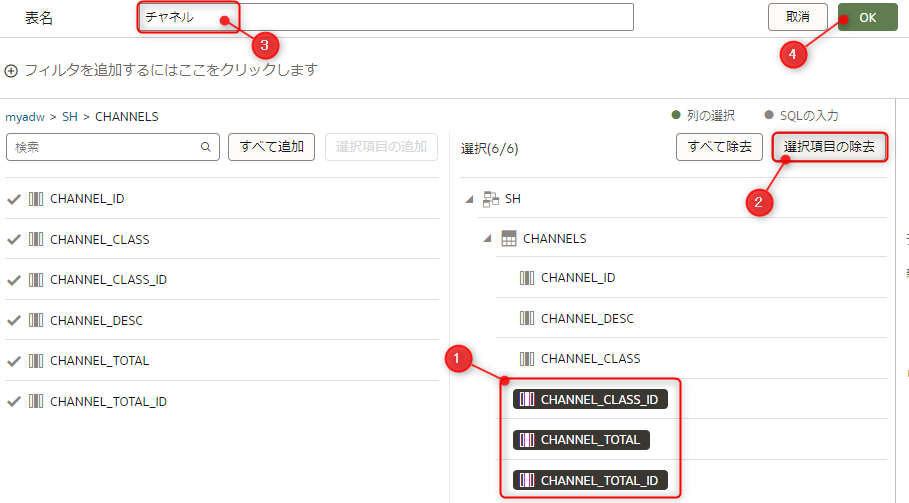Viewport: 909px width, 503px height.
Task: Collapse the SH node in selection tree
Action: (x=470, y=199)
